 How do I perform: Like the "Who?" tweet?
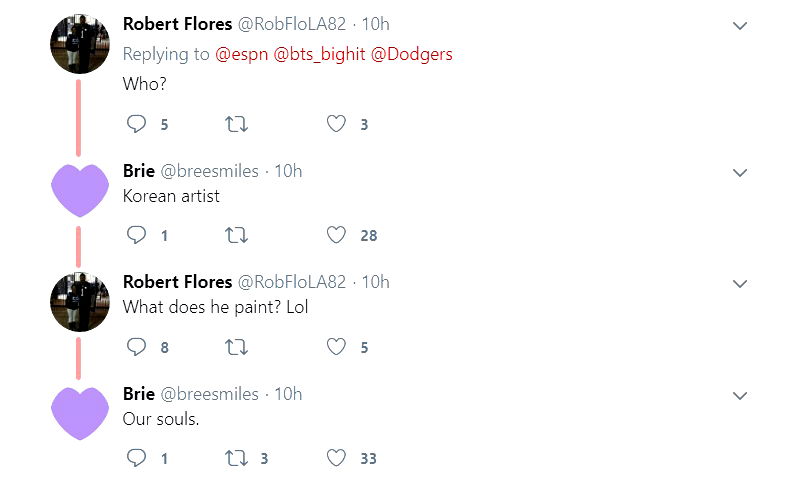click(337, 125)
